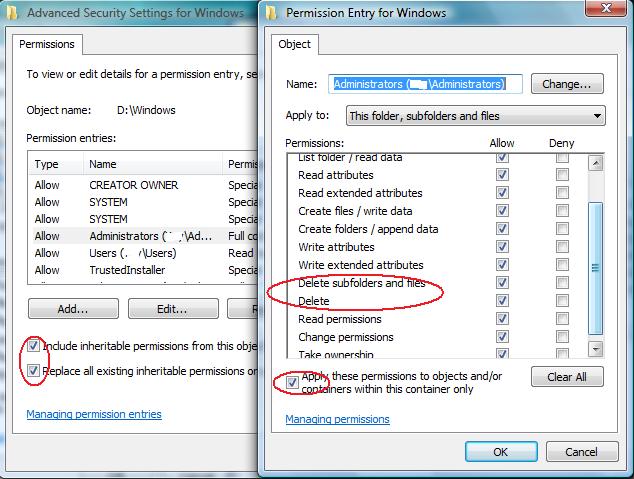The width and height of the screenshot is (634, 479).
Task: Close the Permission Entry dialog with X
Action: pos(606,8)
